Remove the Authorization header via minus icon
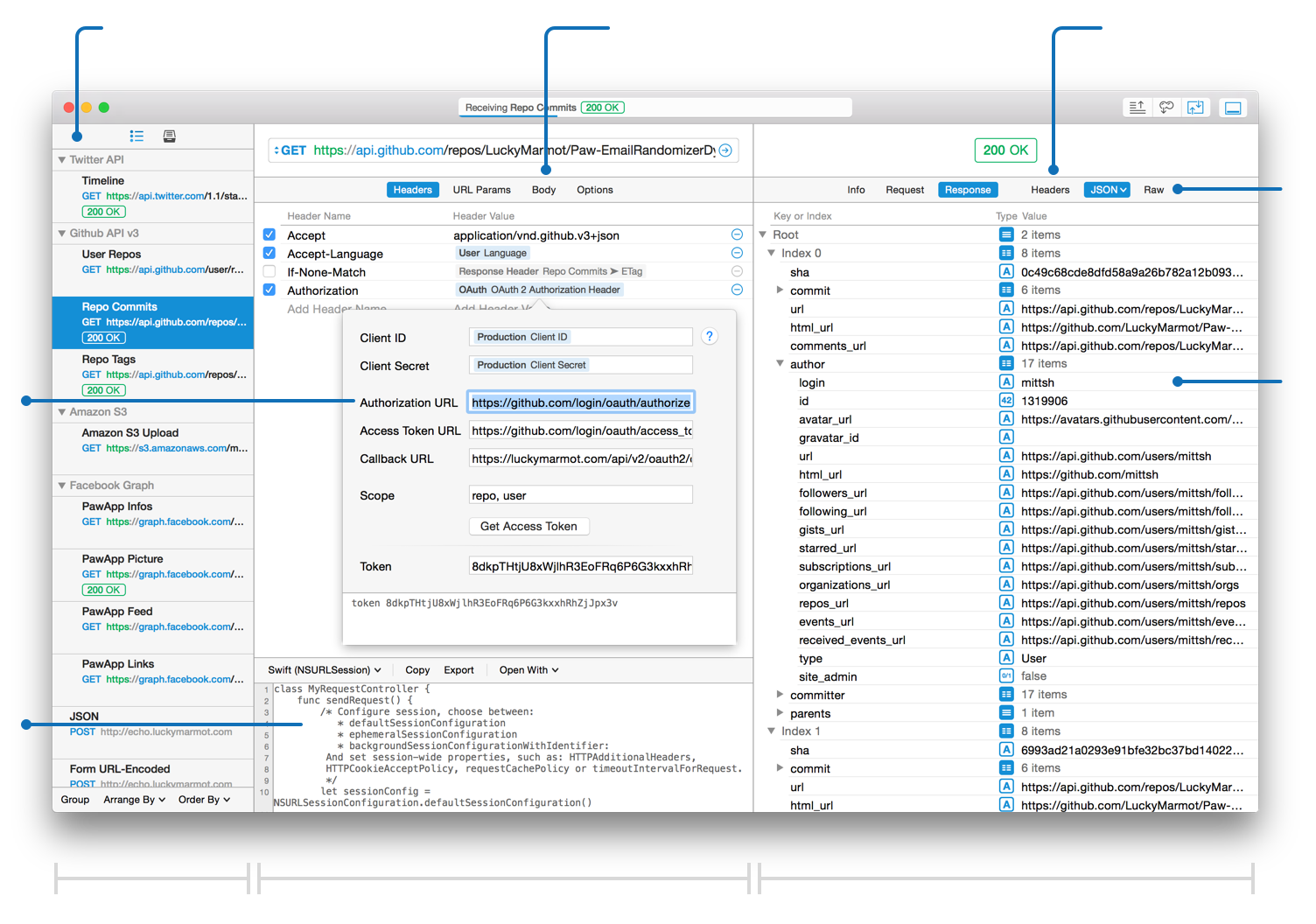 [737, 290]
